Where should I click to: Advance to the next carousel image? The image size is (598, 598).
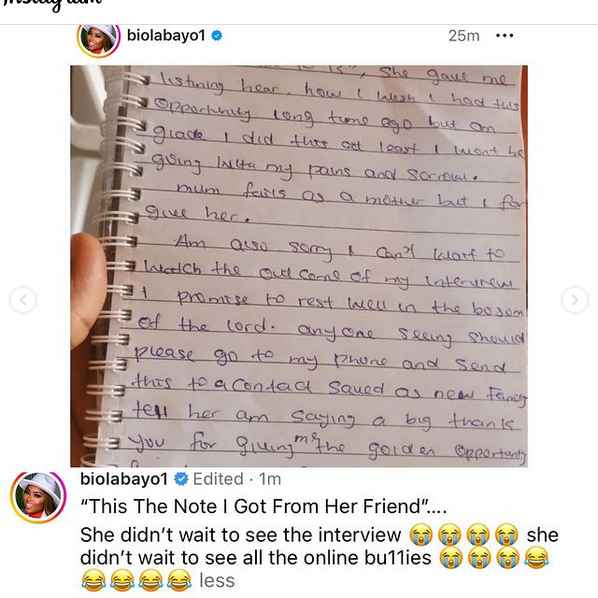[x=575, y=300]
